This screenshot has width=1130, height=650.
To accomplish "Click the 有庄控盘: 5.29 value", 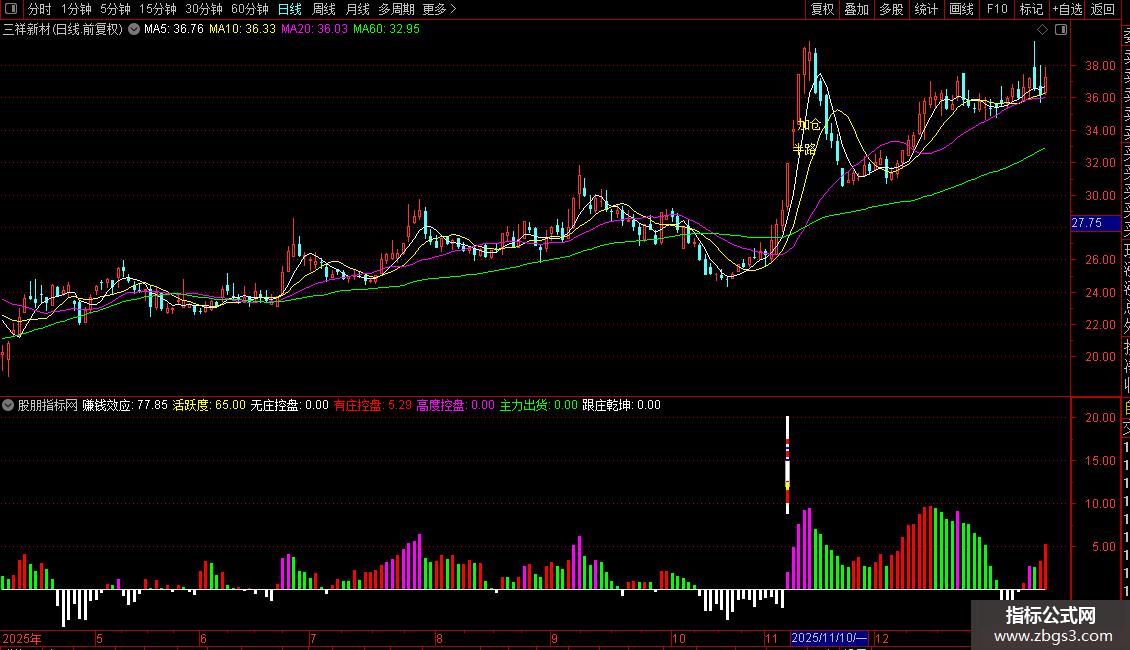I will (373, 405).
